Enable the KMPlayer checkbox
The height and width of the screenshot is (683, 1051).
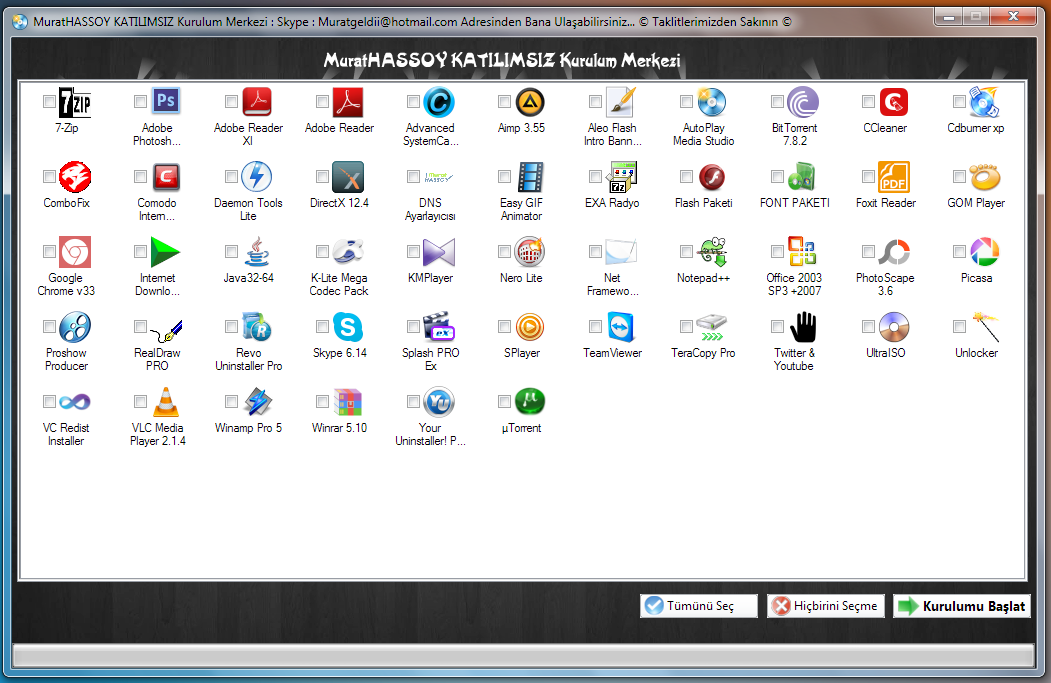pos(413,252)
